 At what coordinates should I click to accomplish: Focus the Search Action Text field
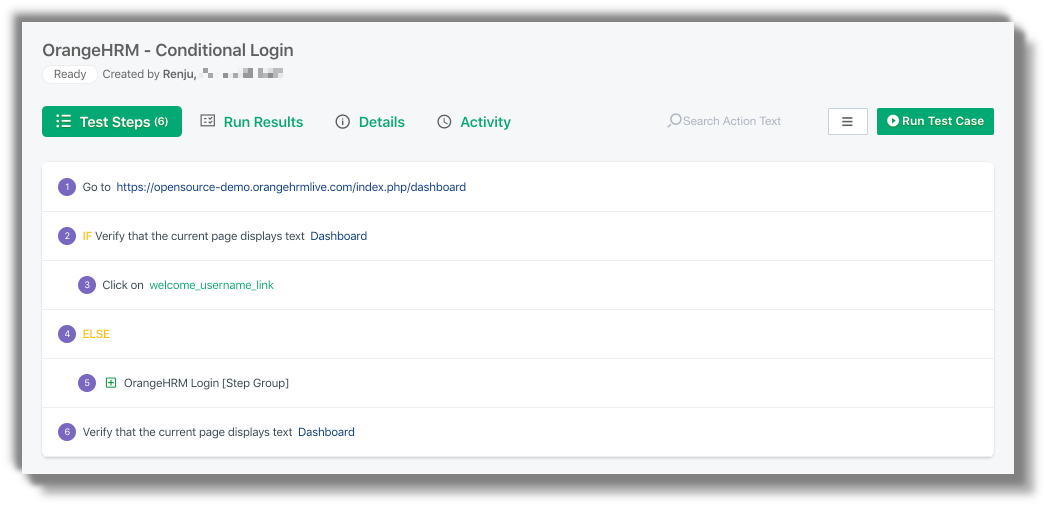coord(732,121)
